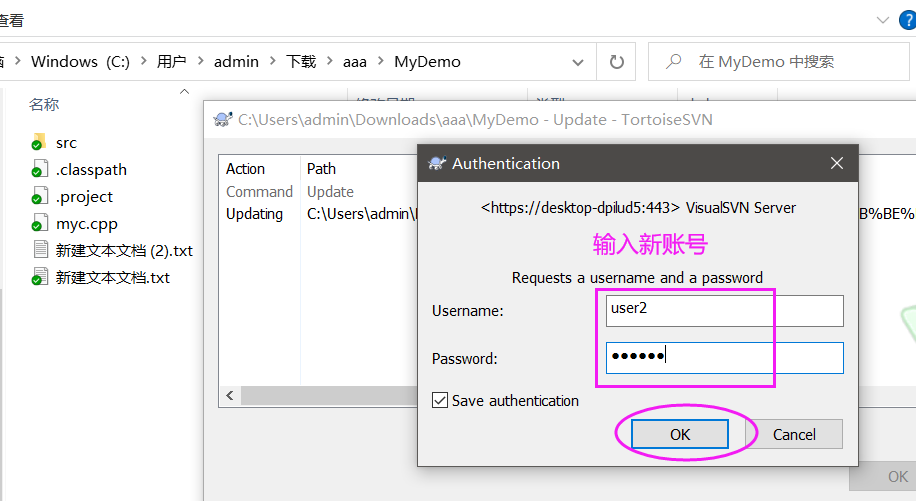Screen dimensions: 916x501
Task: Close the Authentication dialog
Action: pyautogui.click(x=837, y=163)
